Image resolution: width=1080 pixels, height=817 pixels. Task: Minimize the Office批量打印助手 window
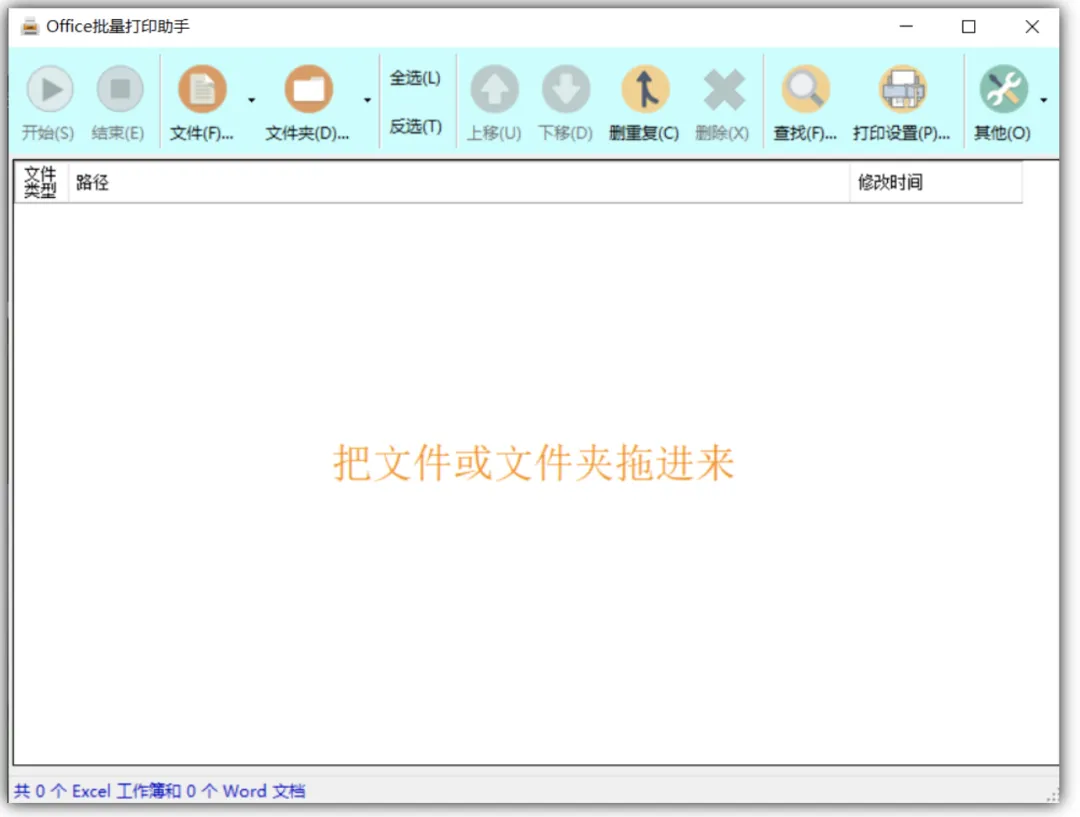pyautogui.click(x=906, y=26)
